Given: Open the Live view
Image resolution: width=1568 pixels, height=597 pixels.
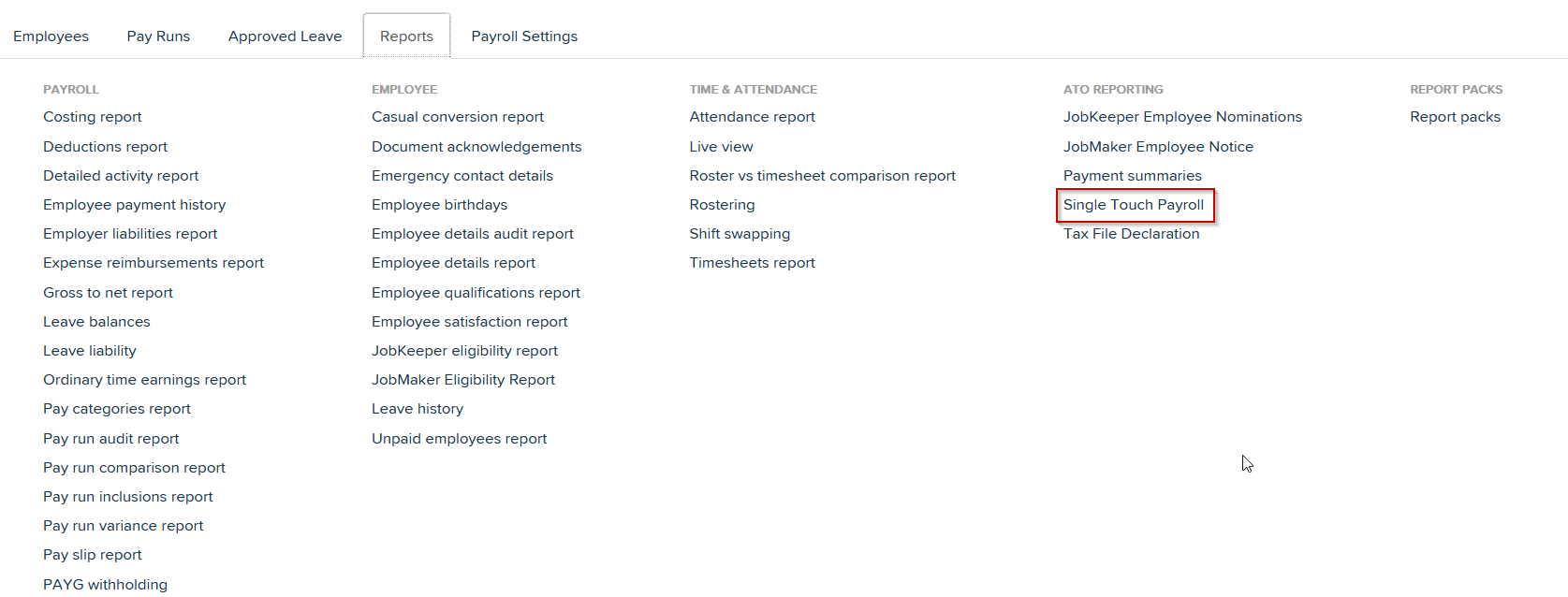Looking at the screenshot, I should point(721,146).
